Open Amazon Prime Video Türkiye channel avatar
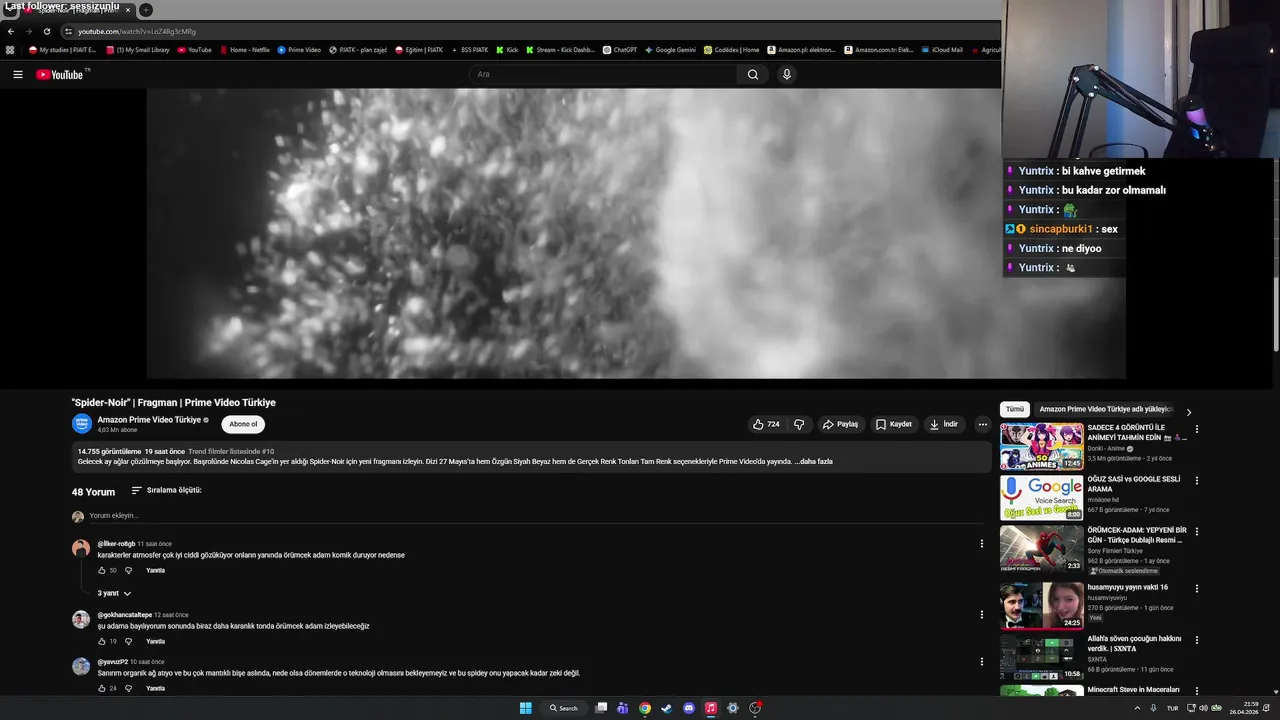The height and width of the screenshot is (720, 1280). pos(82,424)
